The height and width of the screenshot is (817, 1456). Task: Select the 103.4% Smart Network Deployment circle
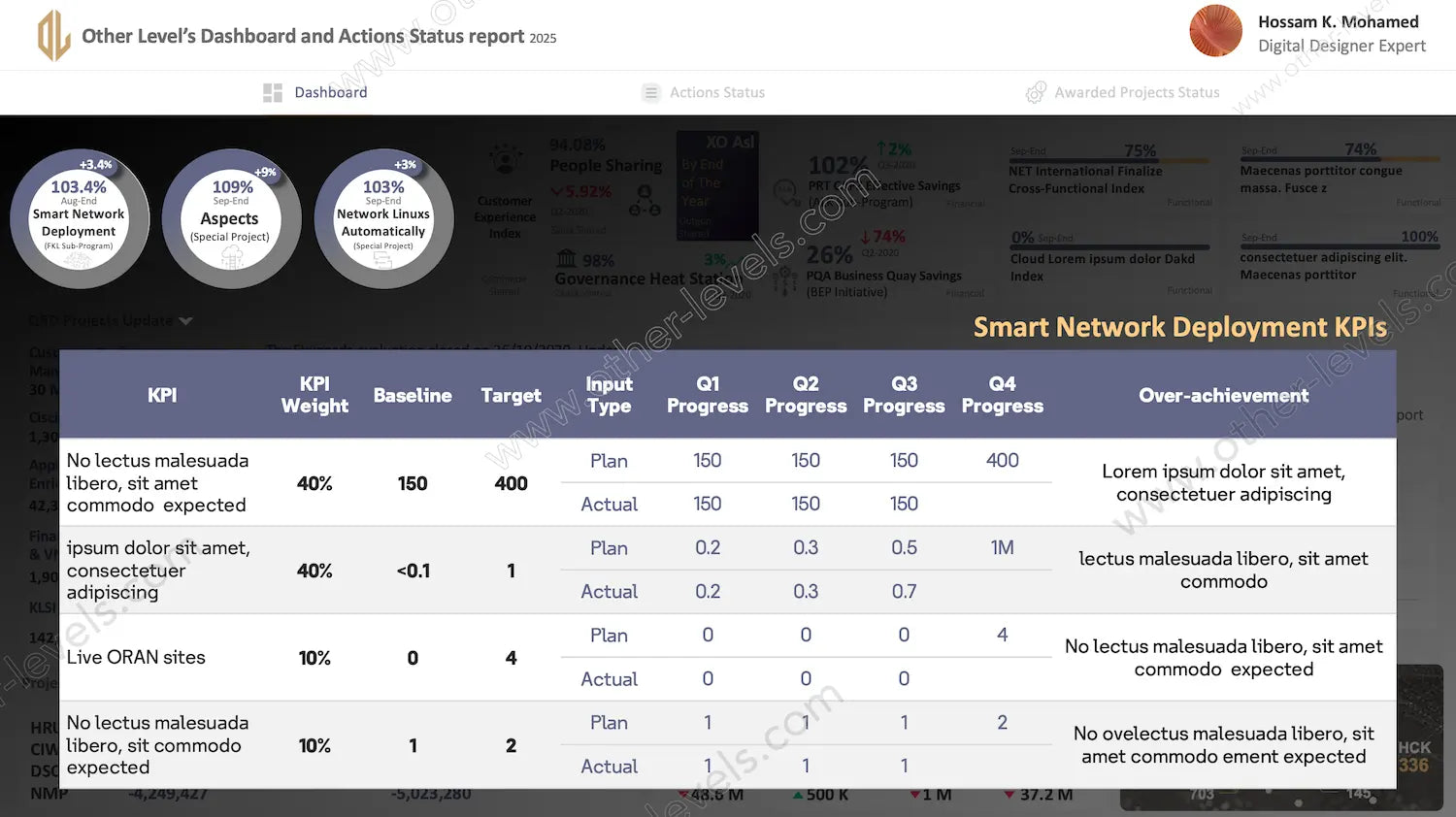[79, 219]
